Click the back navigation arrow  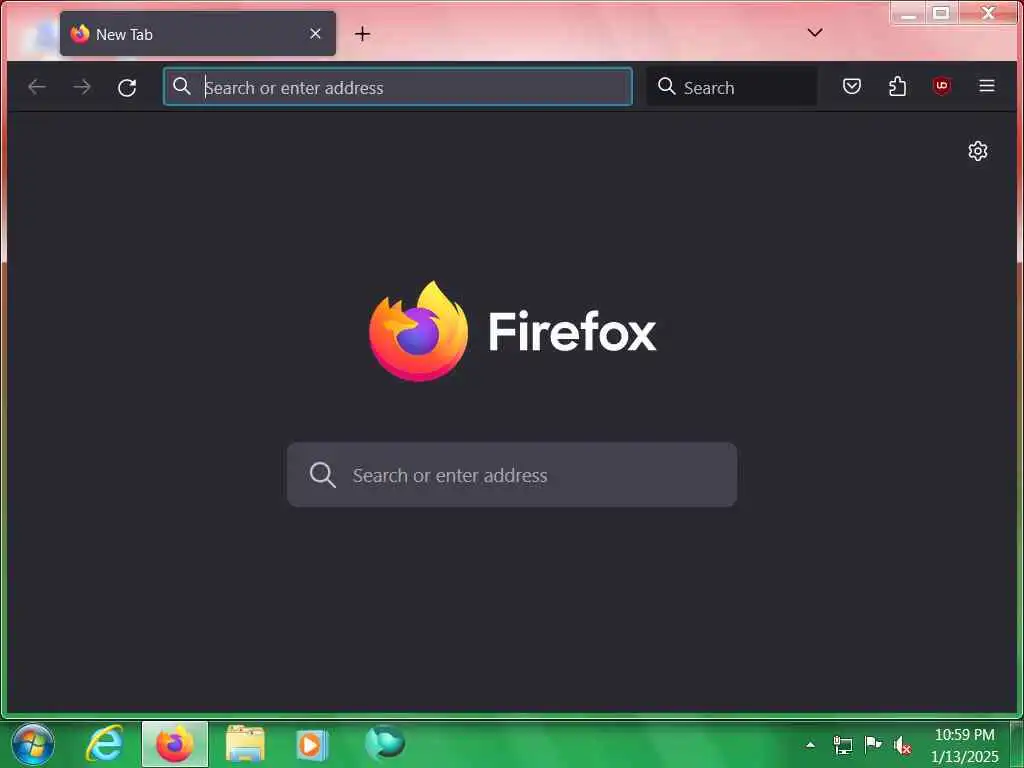37,87
